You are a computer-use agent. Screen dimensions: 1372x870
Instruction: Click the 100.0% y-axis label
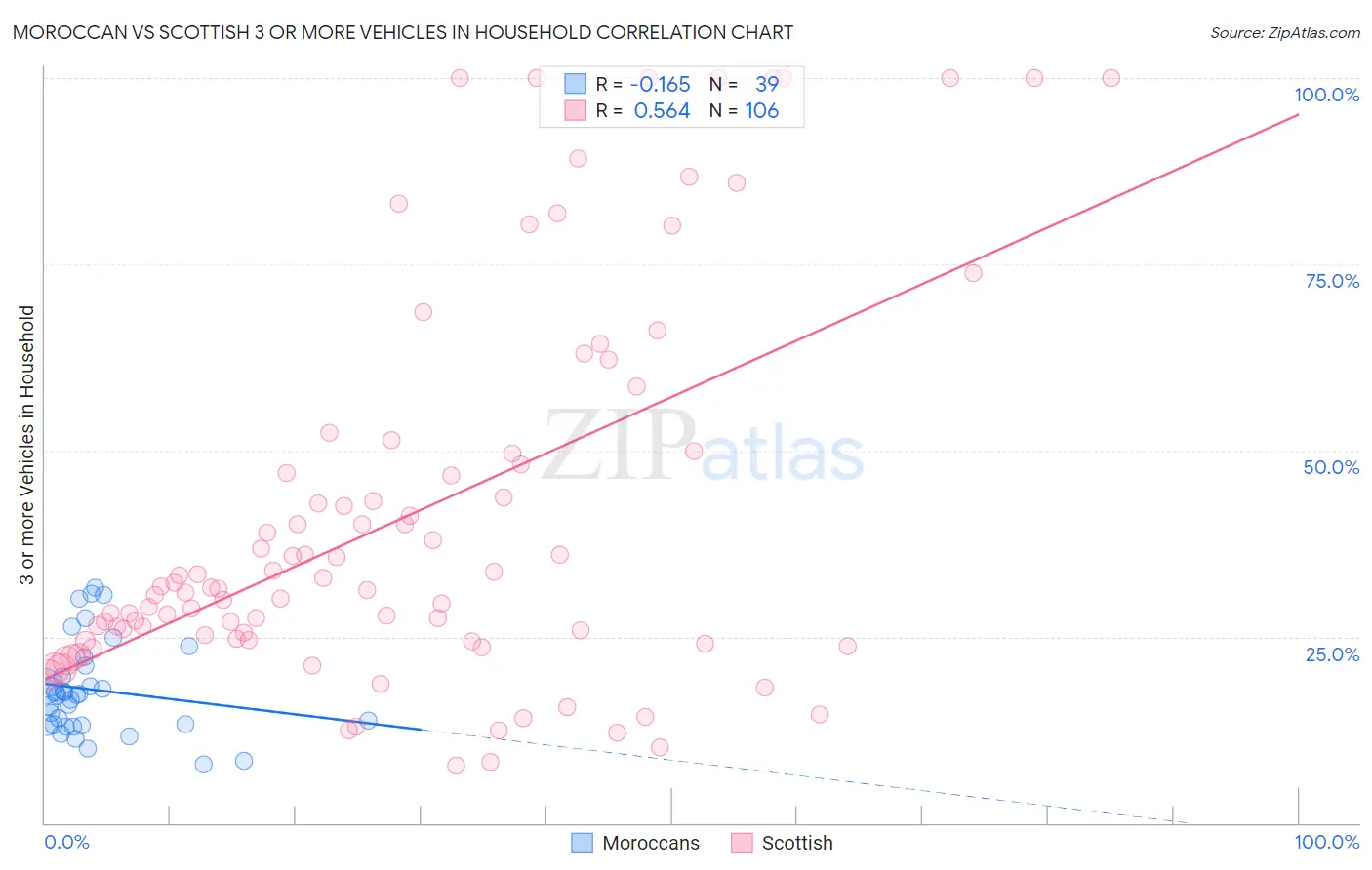pos(1326,95)
